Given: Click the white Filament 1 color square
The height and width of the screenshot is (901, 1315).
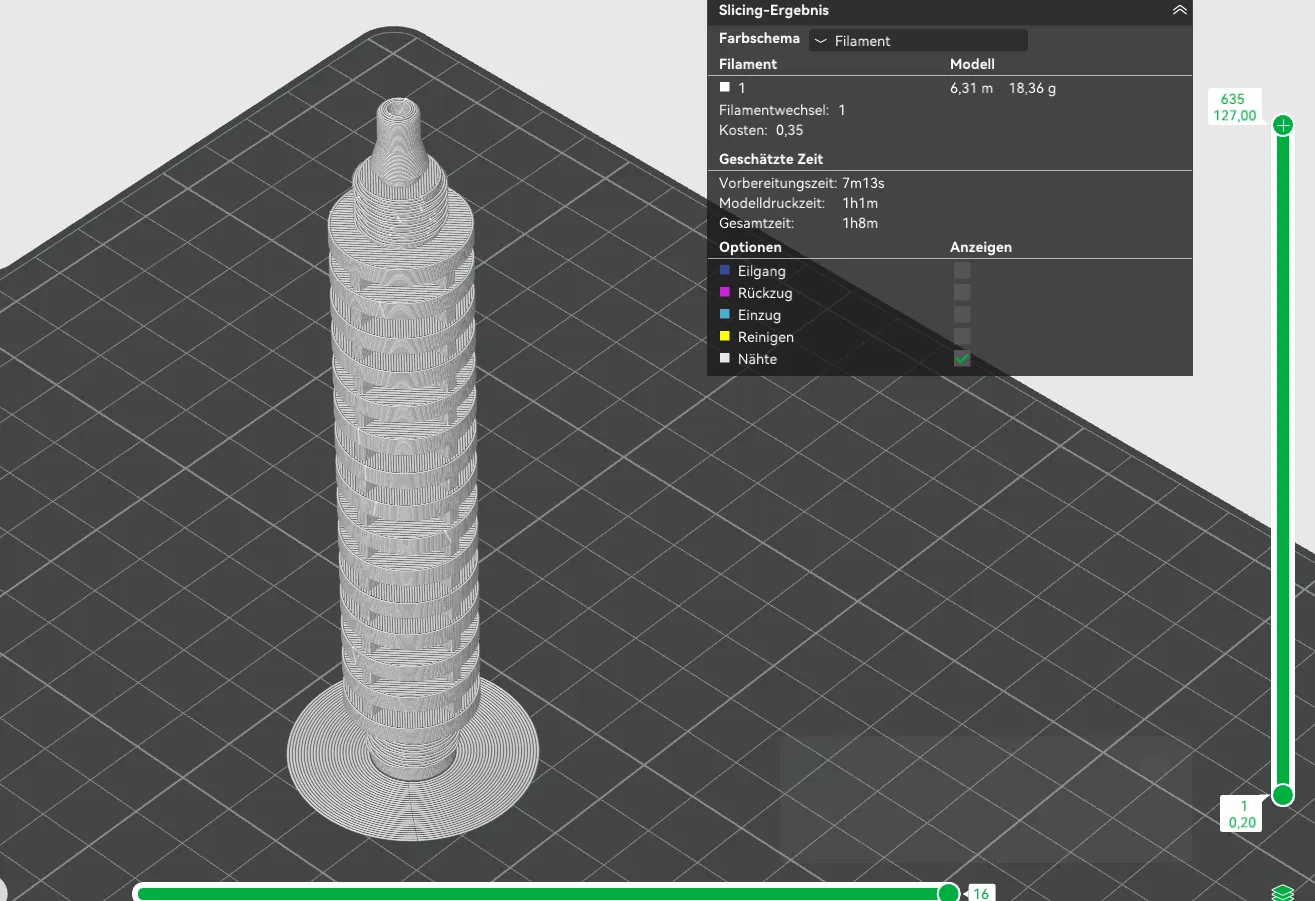Looking at the screenshot, I should (725, 88).
